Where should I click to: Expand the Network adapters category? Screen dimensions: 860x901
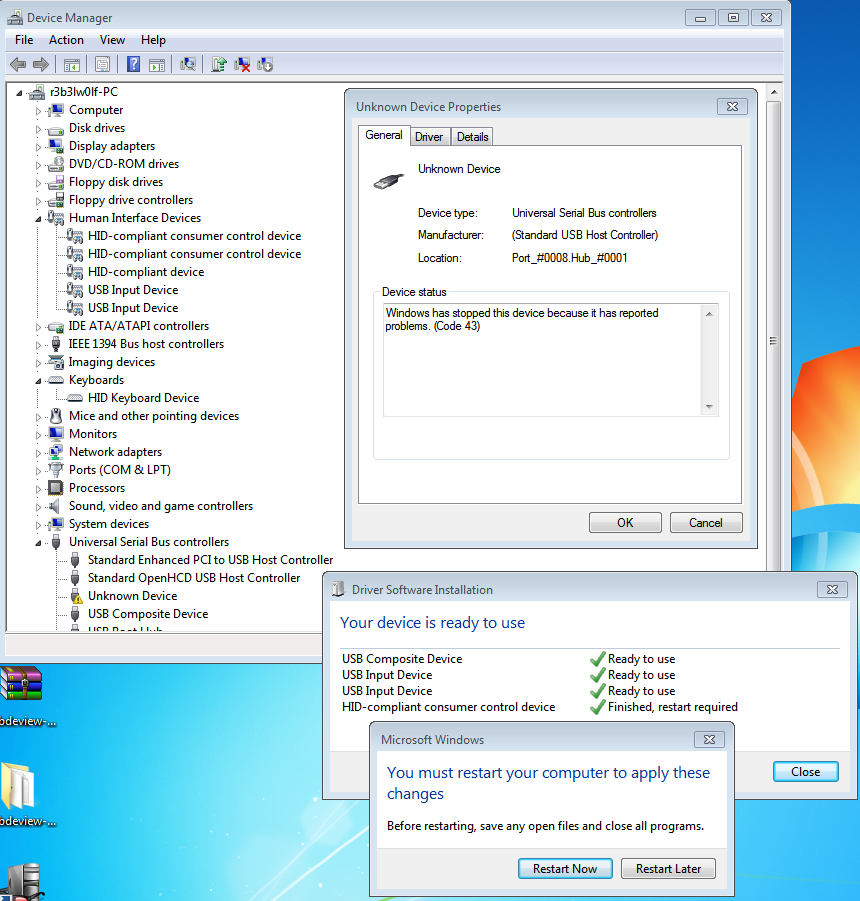click(x=39, y=452)
